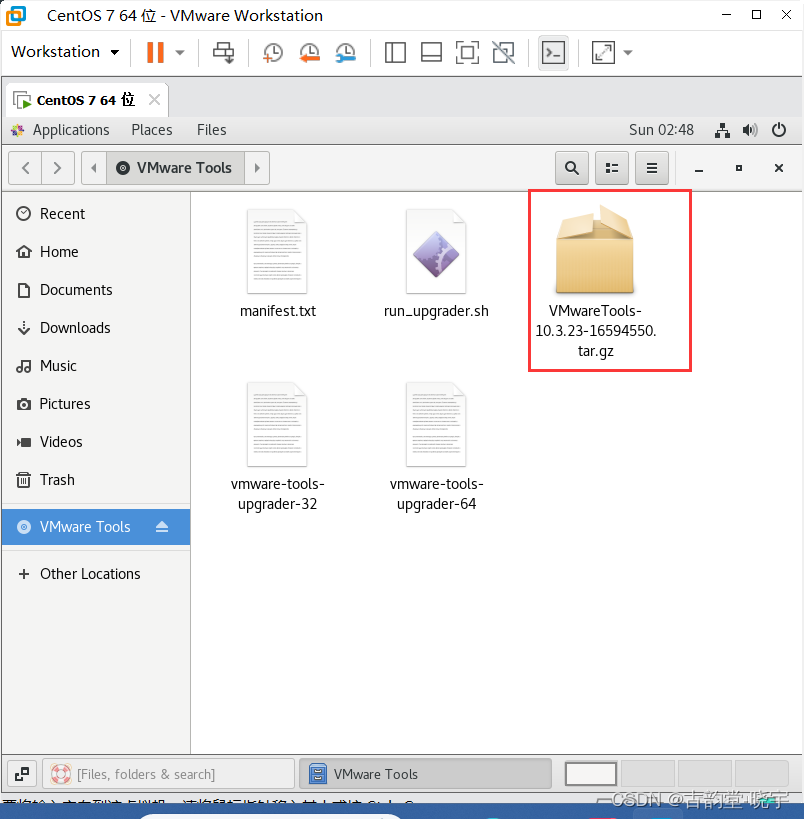The height and width of the screenshot is (819, 804).
Task: Go forward in the file manager
Action: coord(57,168)
